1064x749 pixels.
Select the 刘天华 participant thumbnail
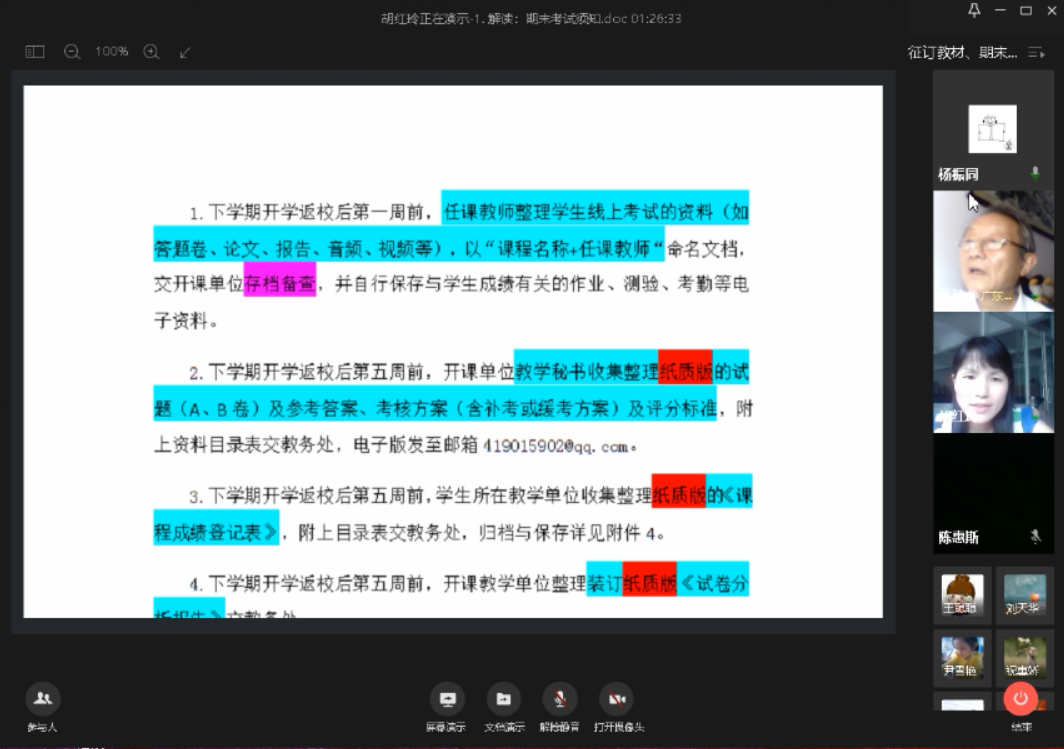[x=1025, y=595]
